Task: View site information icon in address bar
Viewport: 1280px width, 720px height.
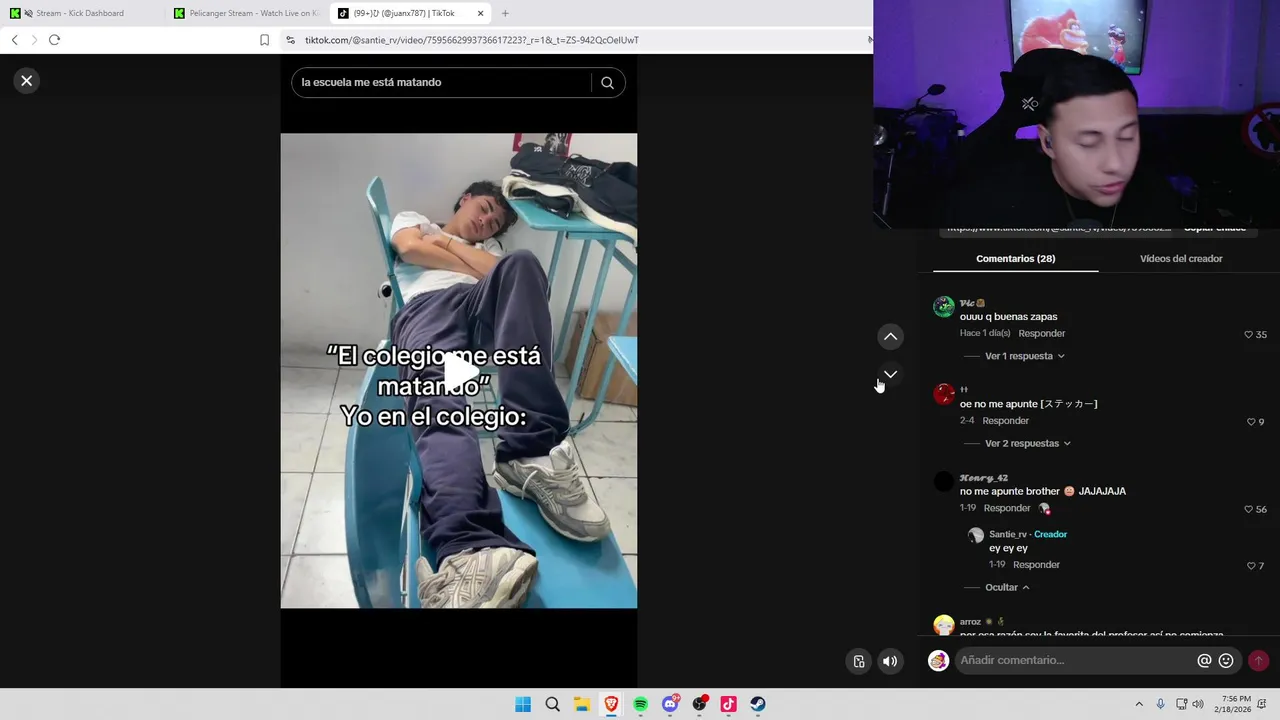Action: (x=290, y=40)
